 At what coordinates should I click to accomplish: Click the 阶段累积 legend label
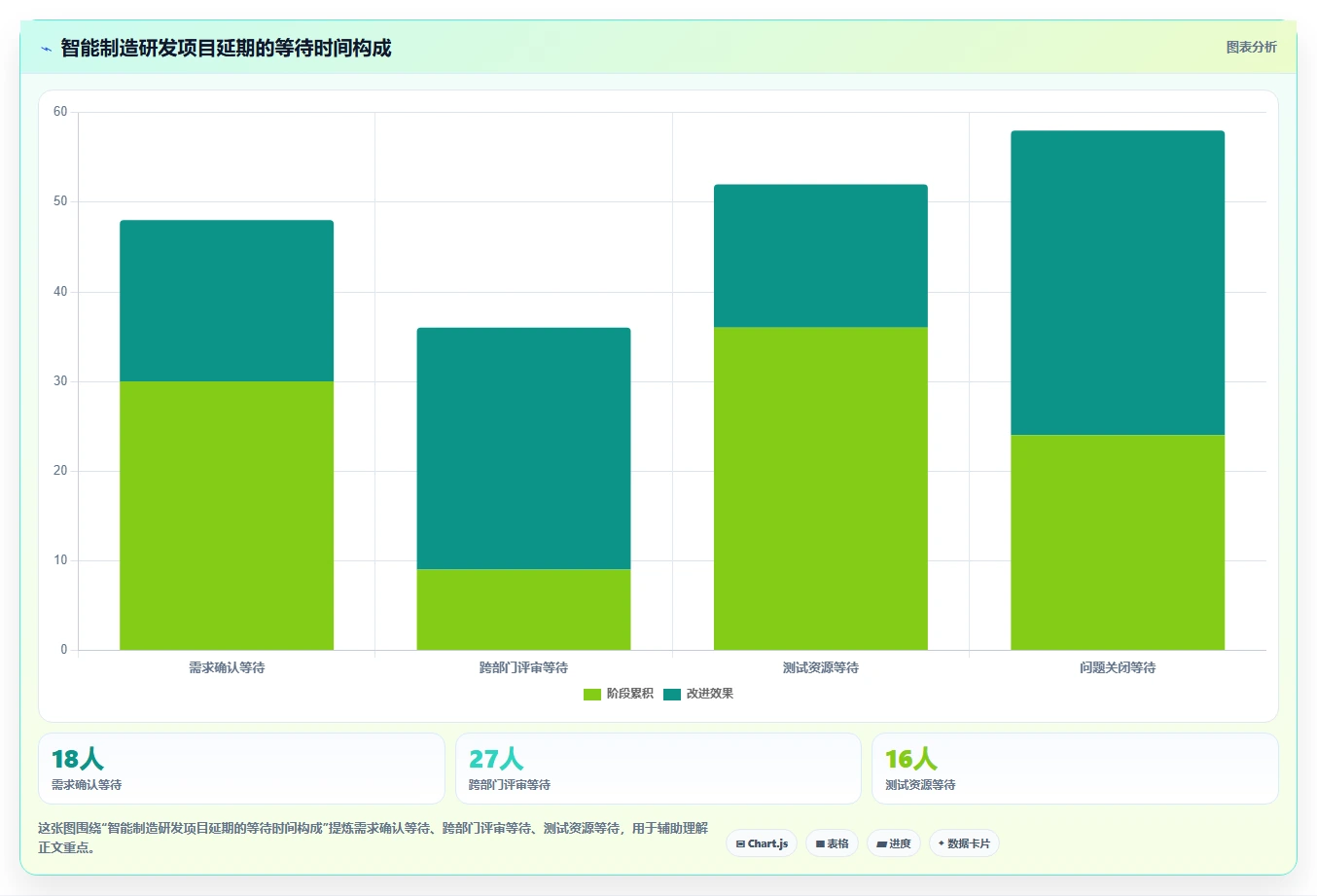[630, 694]
